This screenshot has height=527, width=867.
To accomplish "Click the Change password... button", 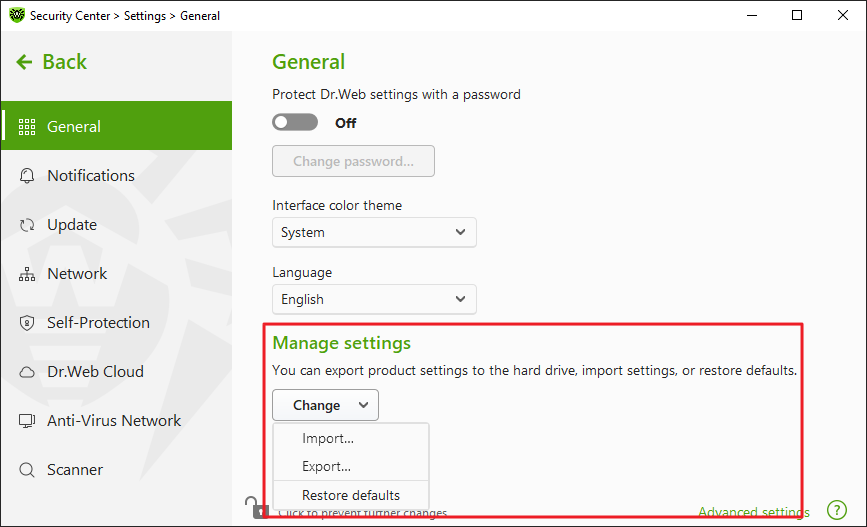I will pos(353,161).
